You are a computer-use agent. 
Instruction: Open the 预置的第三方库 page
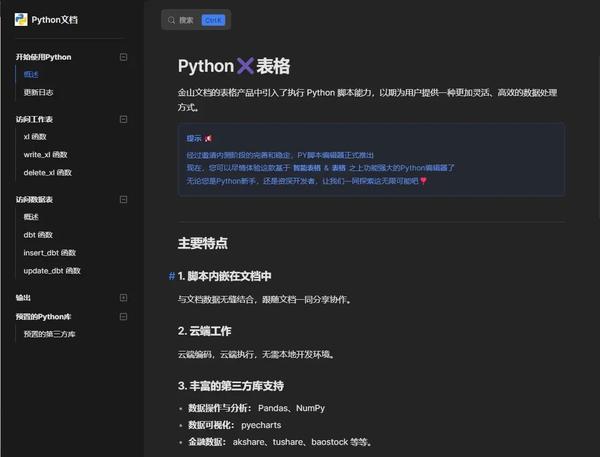49,334
